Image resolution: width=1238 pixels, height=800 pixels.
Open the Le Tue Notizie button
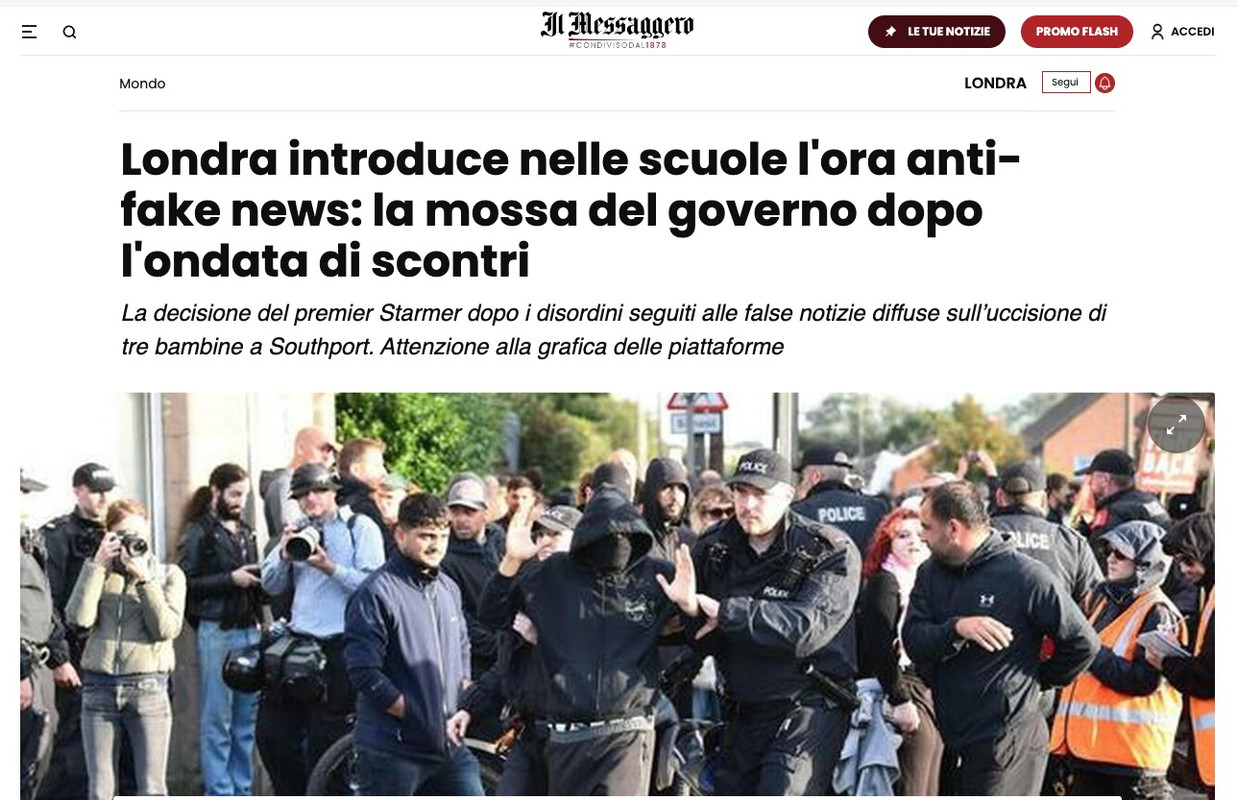pyautogui.click(x=936, y=32)
